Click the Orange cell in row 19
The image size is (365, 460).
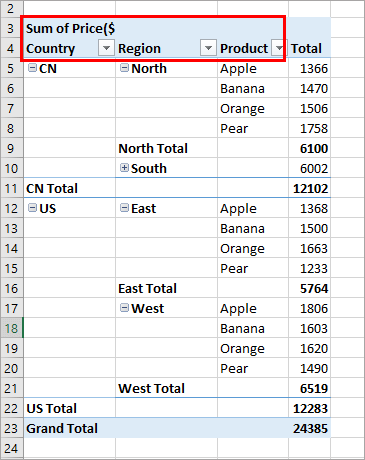(253, 348)
